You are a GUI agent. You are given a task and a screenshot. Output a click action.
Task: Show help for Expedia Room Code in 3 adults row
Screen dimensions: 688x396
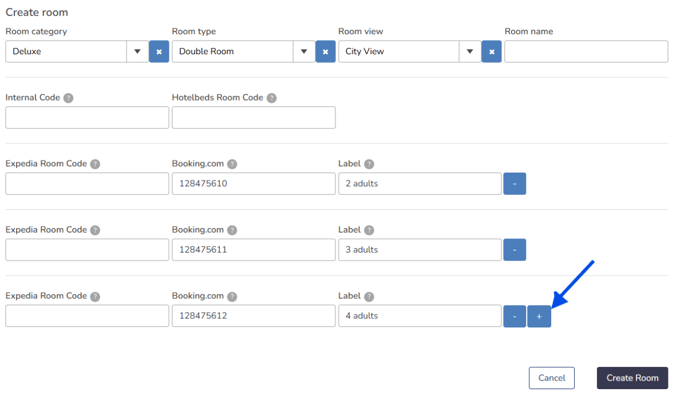[95, 230]
